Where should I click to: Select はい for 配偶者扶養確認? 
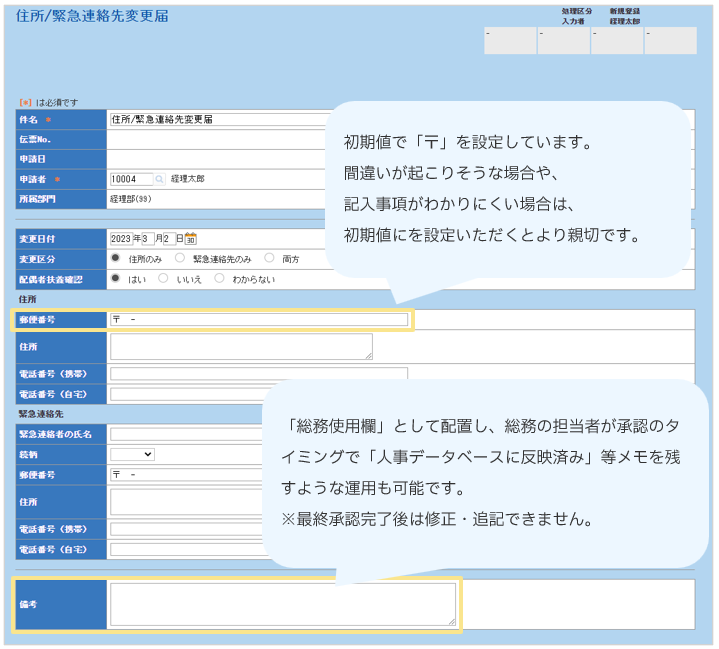(x=116, y=278)
